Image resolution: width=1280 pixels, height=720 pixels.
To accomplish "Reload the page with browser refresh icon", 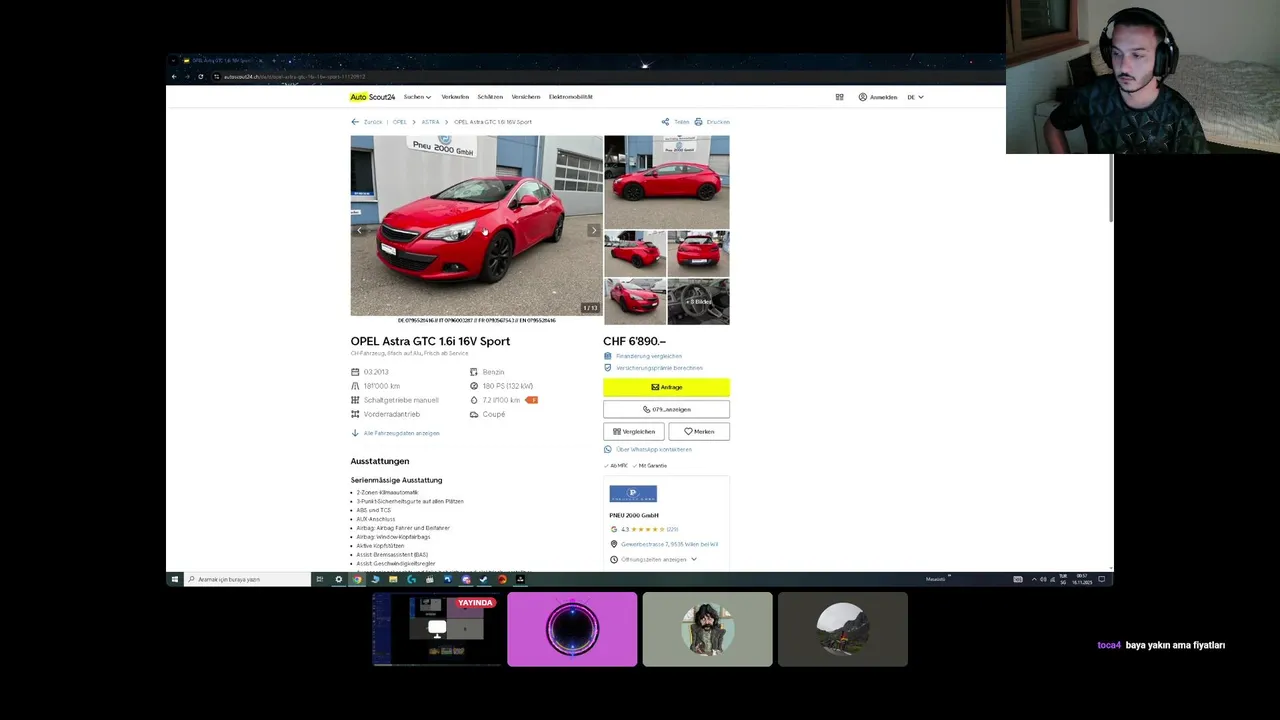I will point(201,77).
